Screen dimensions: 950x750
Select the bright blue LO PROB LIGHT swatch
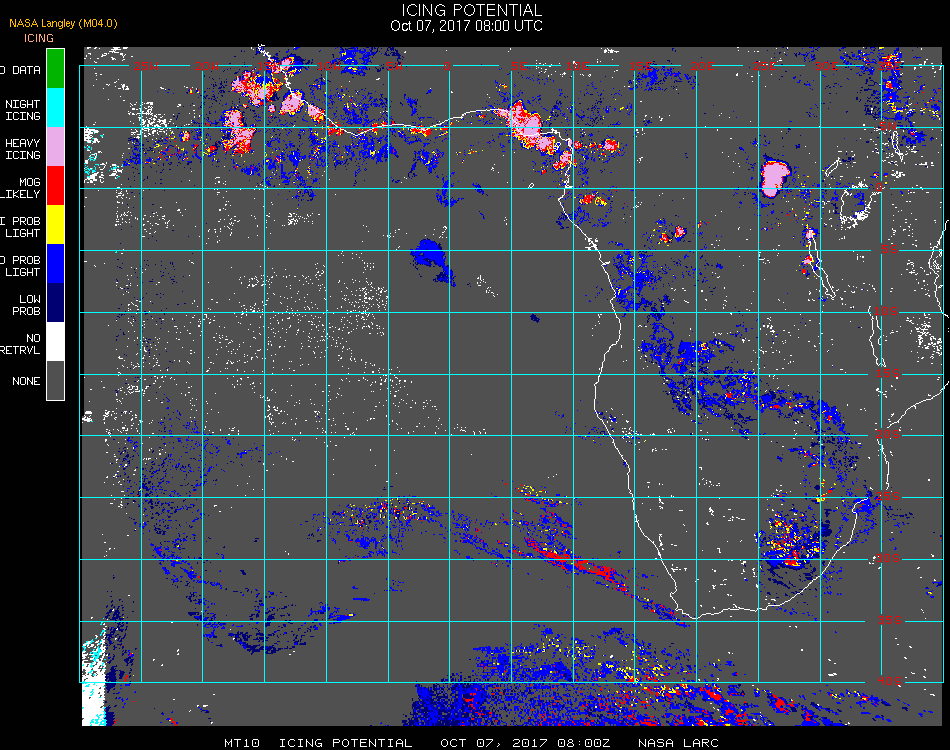[x=56, y=263]
